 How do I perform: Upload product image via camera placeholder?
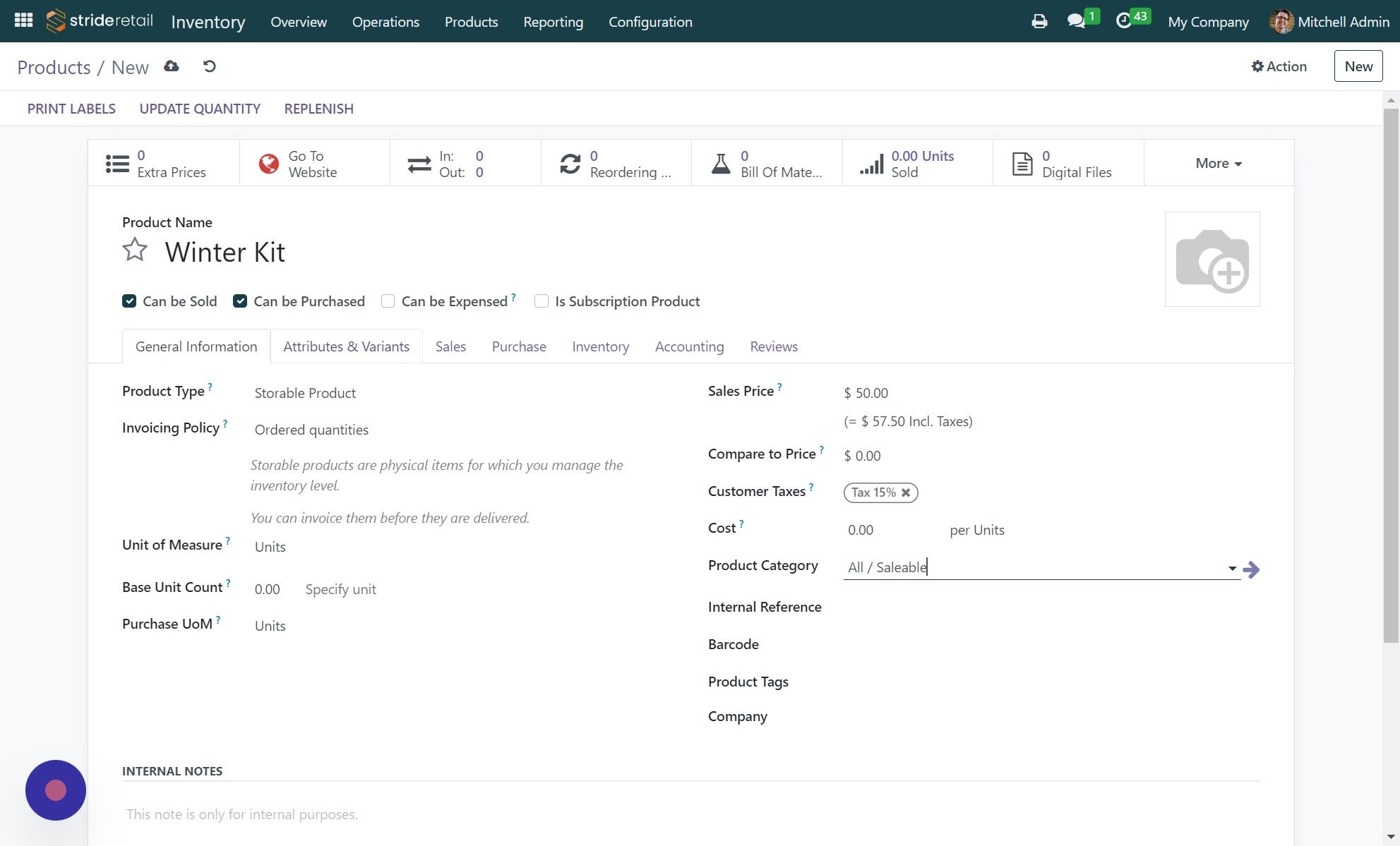[1212, 259]
